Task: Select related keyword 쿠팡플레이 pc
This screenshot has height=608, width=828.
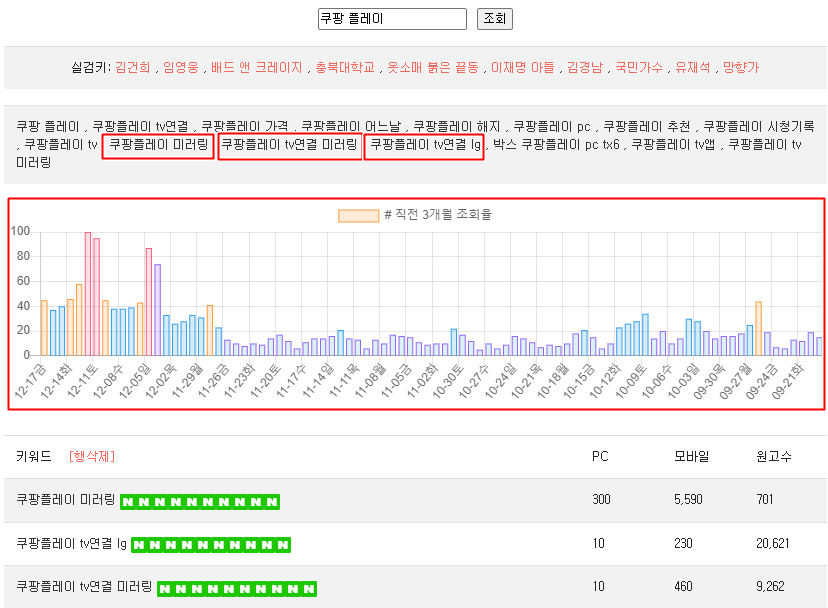Action: pyautogui.click(x=552, y=126)
